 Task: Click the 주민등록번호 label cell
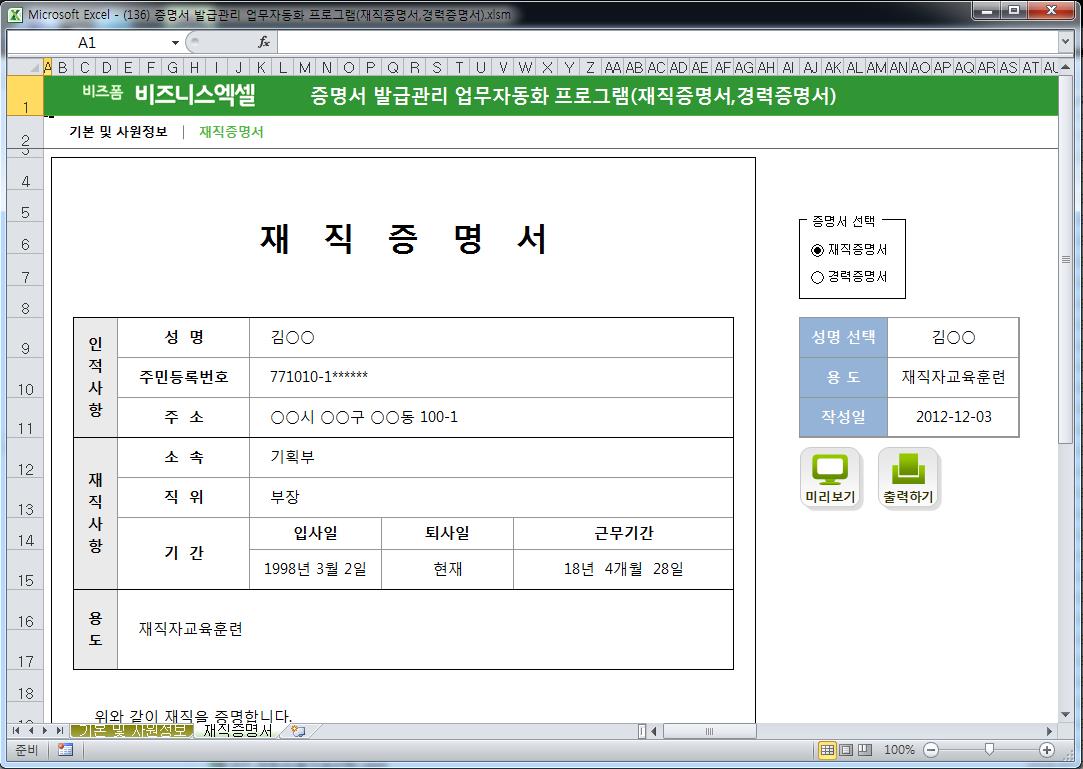point(184,377)
